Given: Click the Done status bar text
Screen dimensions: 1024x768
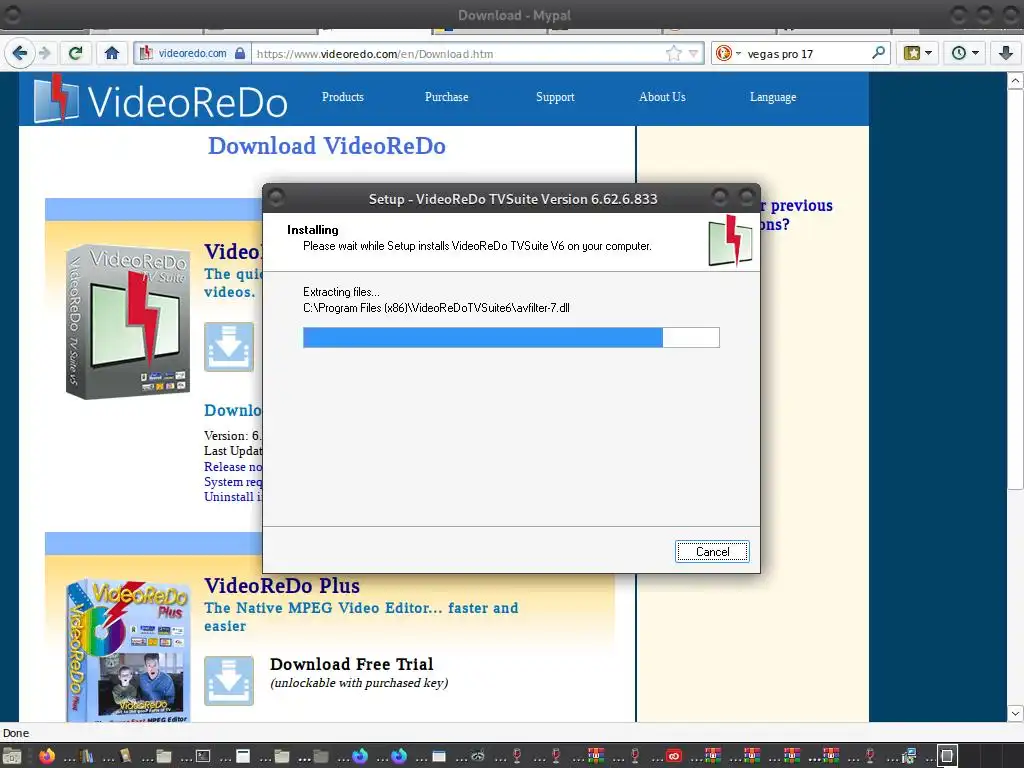Looking at the screenshot, I should (x=16, y=733).
